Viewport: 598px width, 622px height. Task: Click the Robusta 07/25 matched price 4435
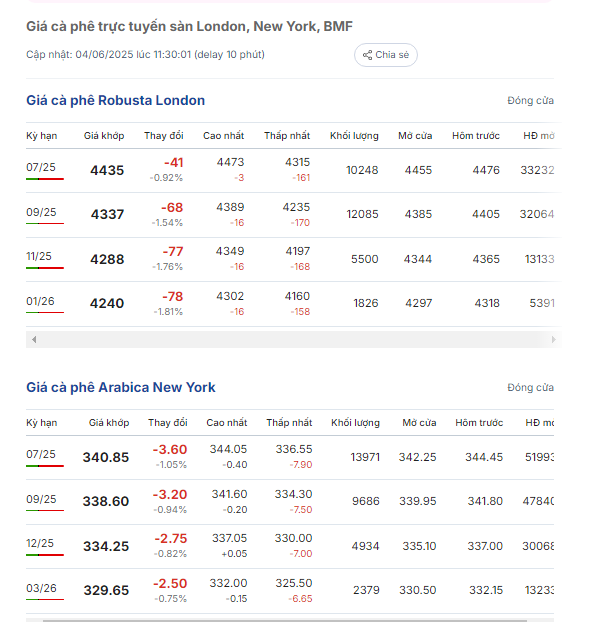[107, 170]
